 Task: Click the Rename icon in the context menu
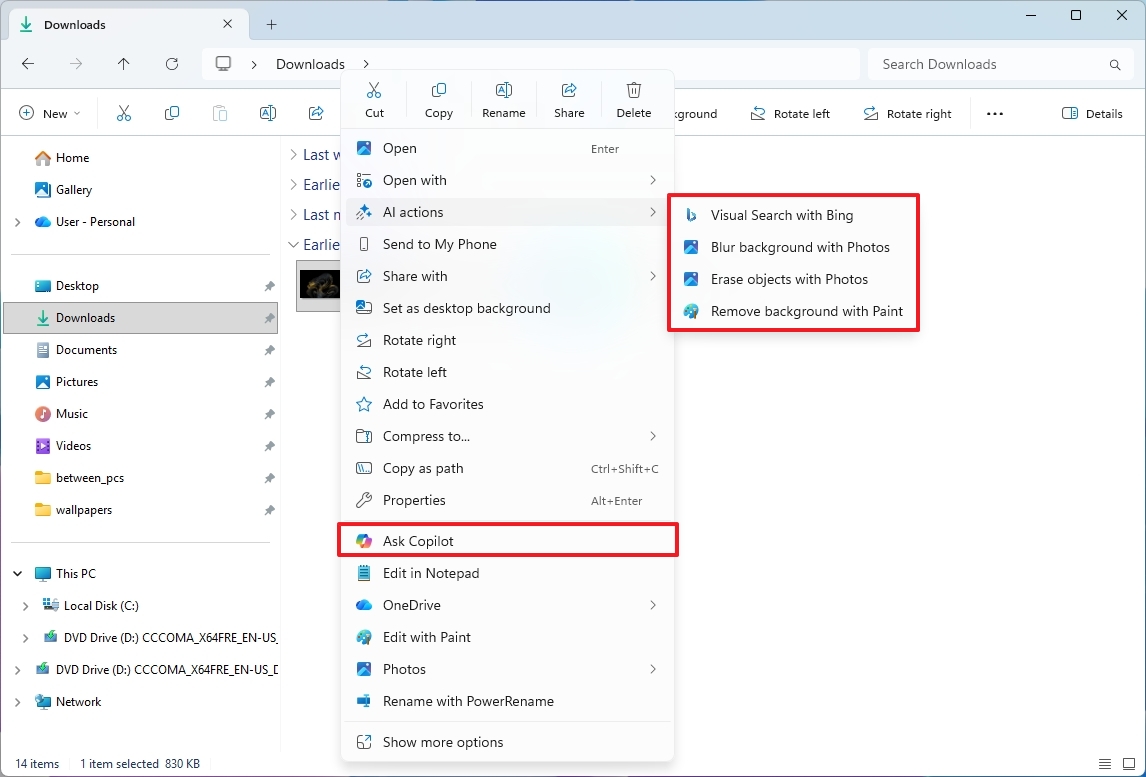pyautogui.click(x=503, y=91)
